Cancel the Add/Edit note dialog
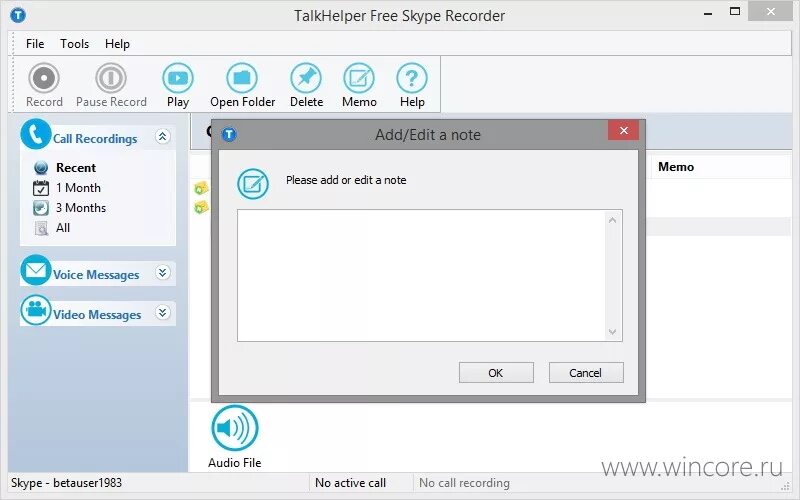The height and width of the screenshot is (500, 800). 586,372
